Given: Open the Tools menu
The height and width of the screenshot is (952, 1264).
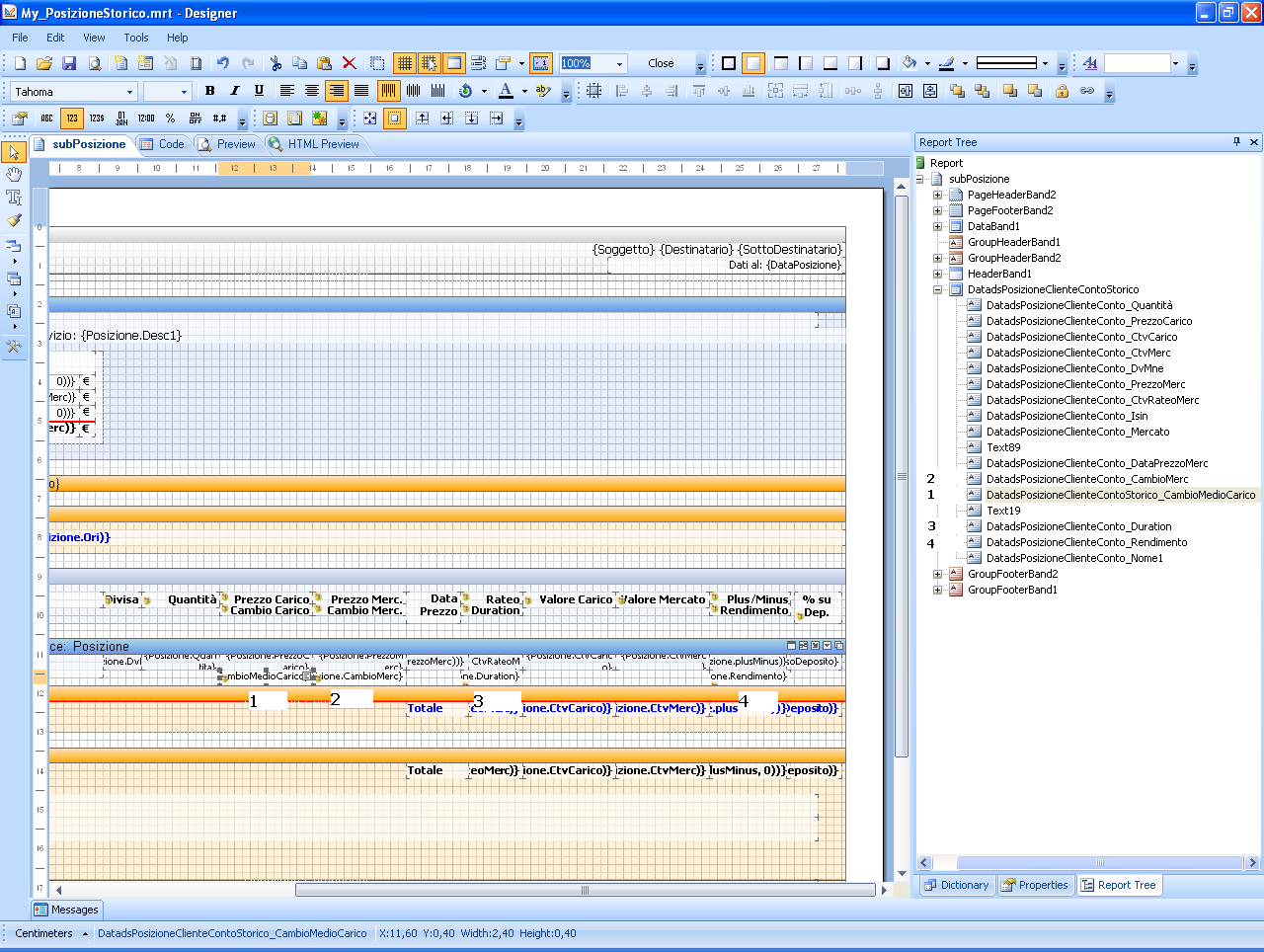Looking at the screenshot, I should [x=136, y=38].
